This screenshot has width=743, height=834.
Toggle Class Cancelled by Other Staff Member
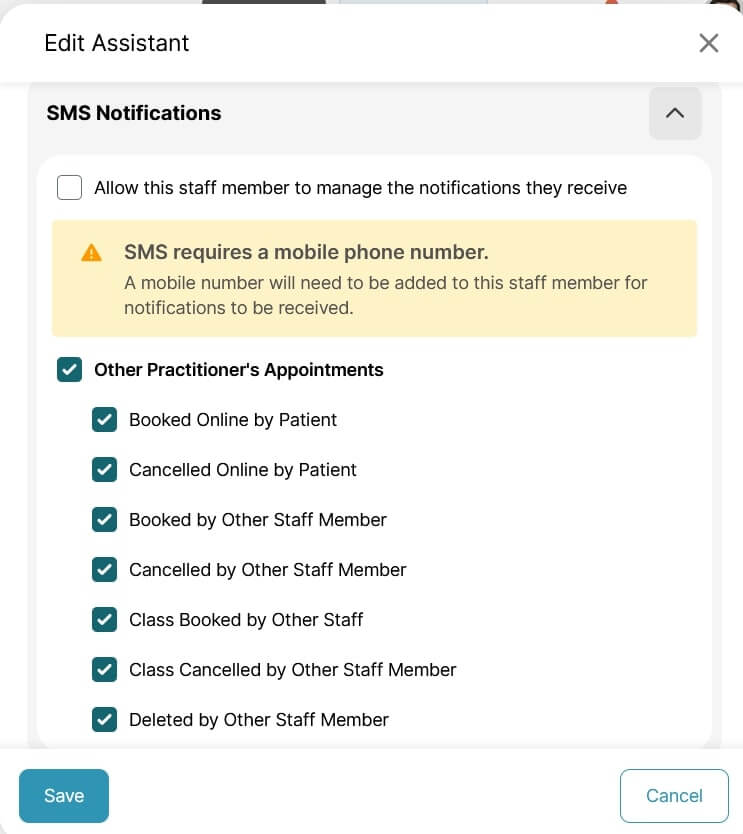[105, 670]
